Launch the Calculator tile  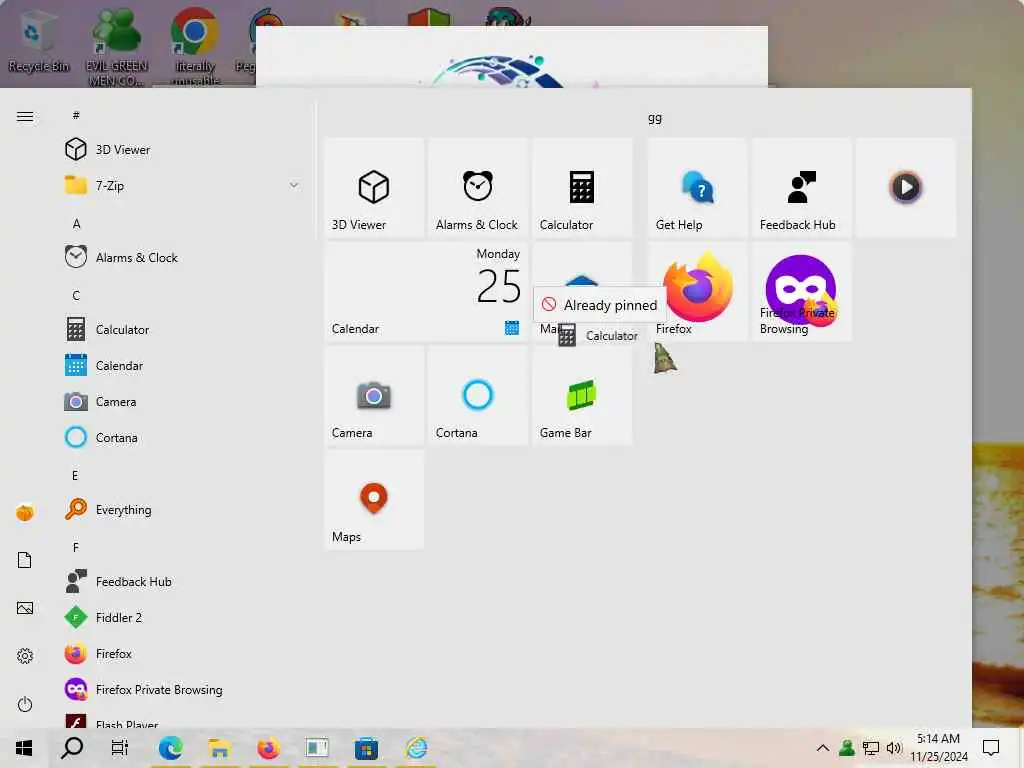pyautogui.click(x=582, y=187)
